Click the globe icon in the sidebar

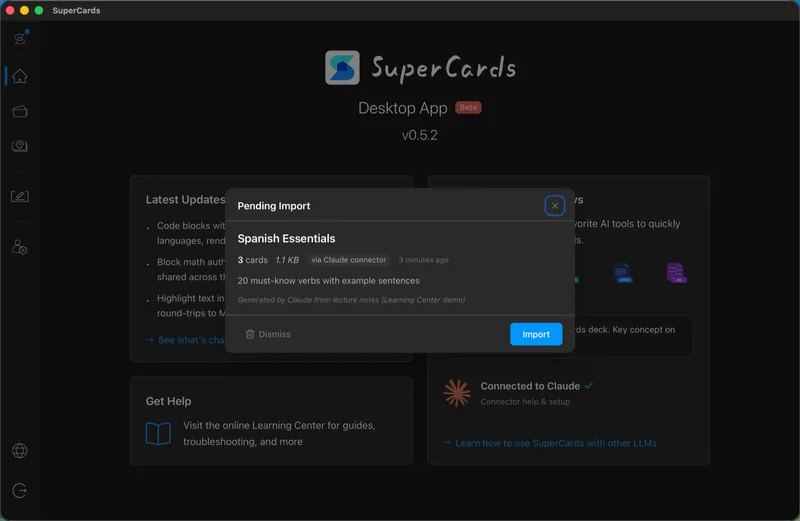point(20,451)
